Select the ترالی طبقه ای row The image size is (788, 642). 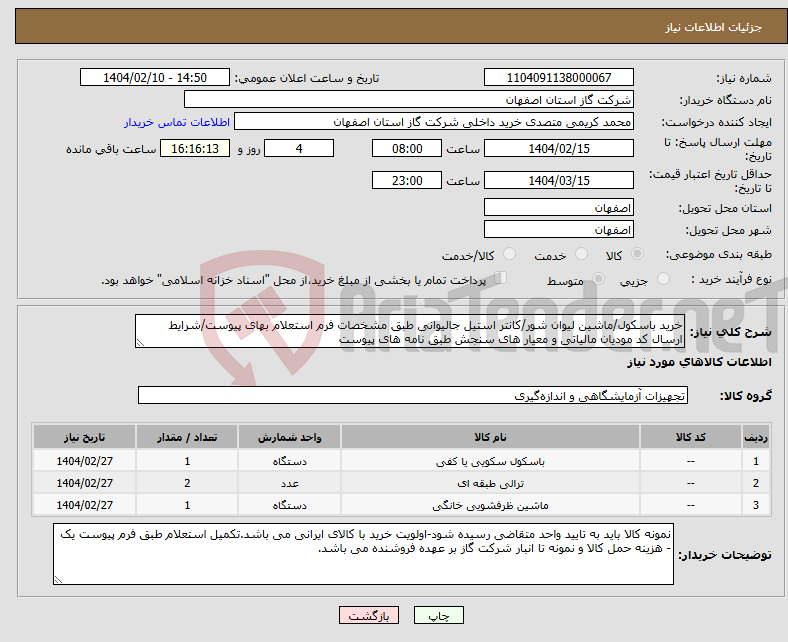click(401, 483)
